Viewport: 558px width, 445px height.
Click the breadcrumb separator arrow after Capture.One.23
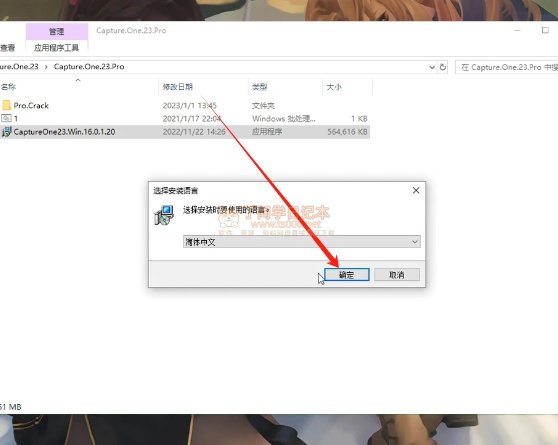pyautogui.click(x=46, y=67)
